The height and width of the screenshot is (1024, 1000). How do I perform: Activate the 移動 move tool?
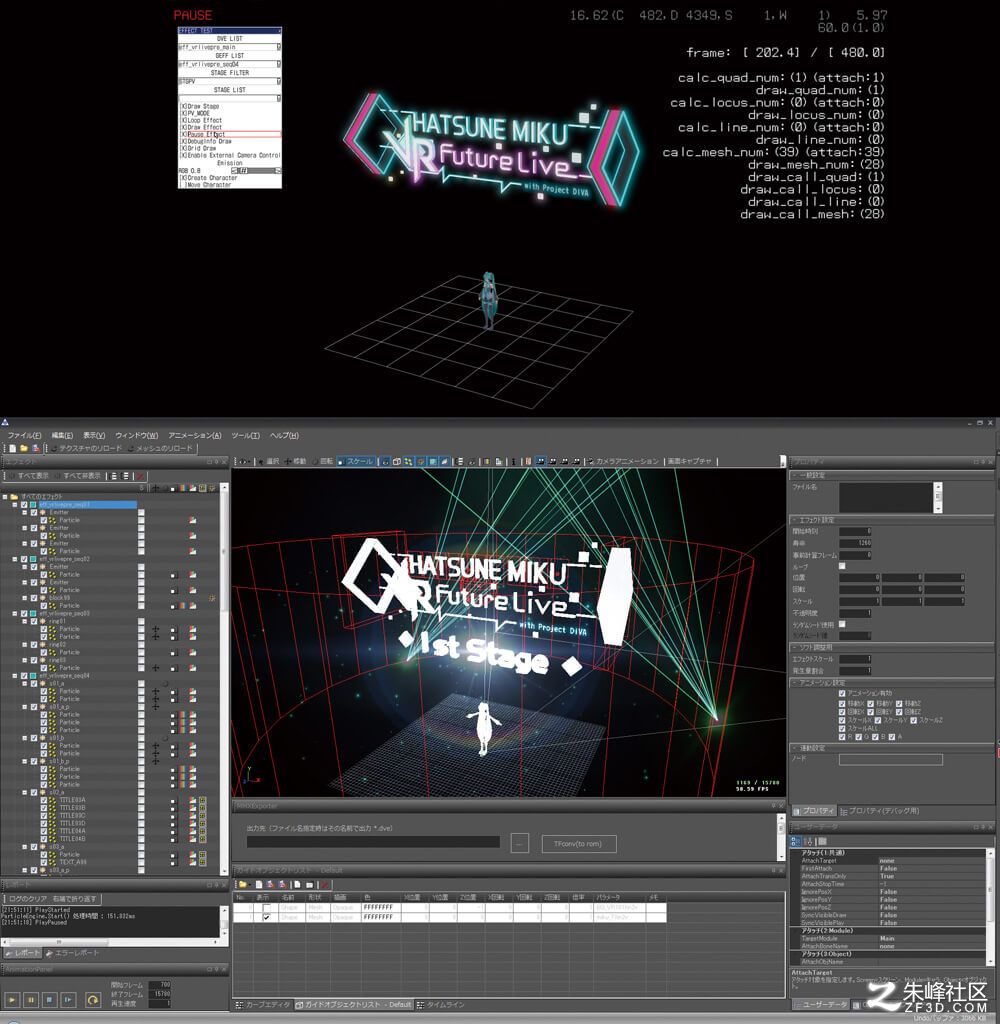click(295, 462)
